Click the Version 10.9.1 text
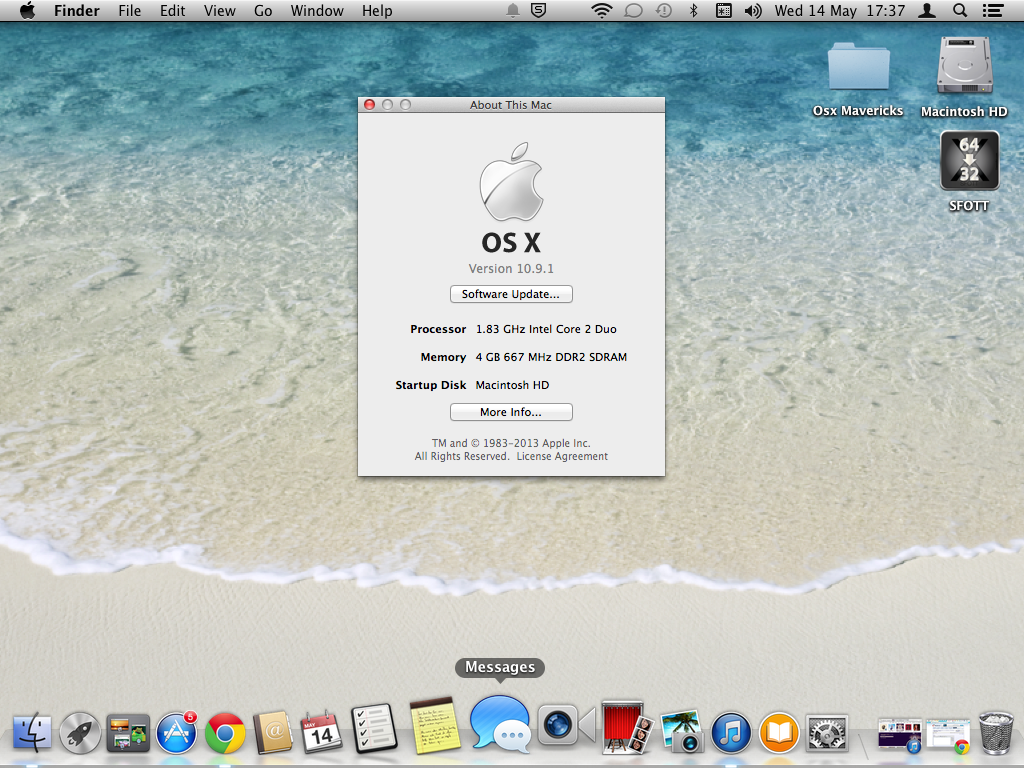 coord(511,268)
